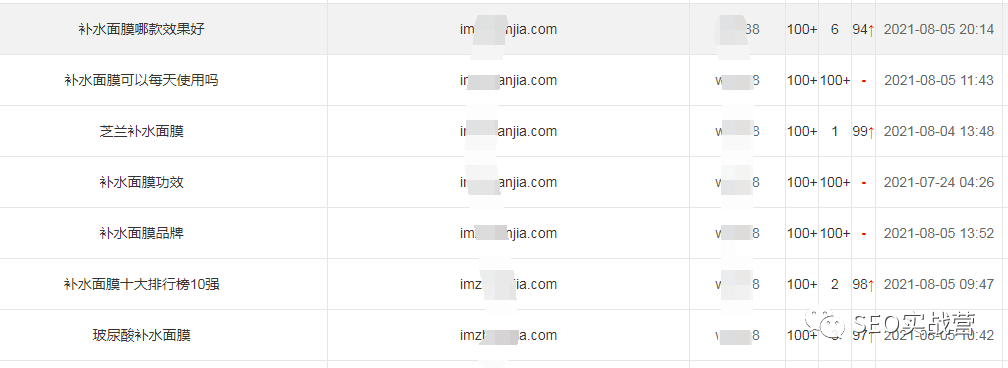Click rank value 6 in first row
Image resolution: width=1008 pixels, height=368 pixels.
pyautogui.click(x=834, y=30)
